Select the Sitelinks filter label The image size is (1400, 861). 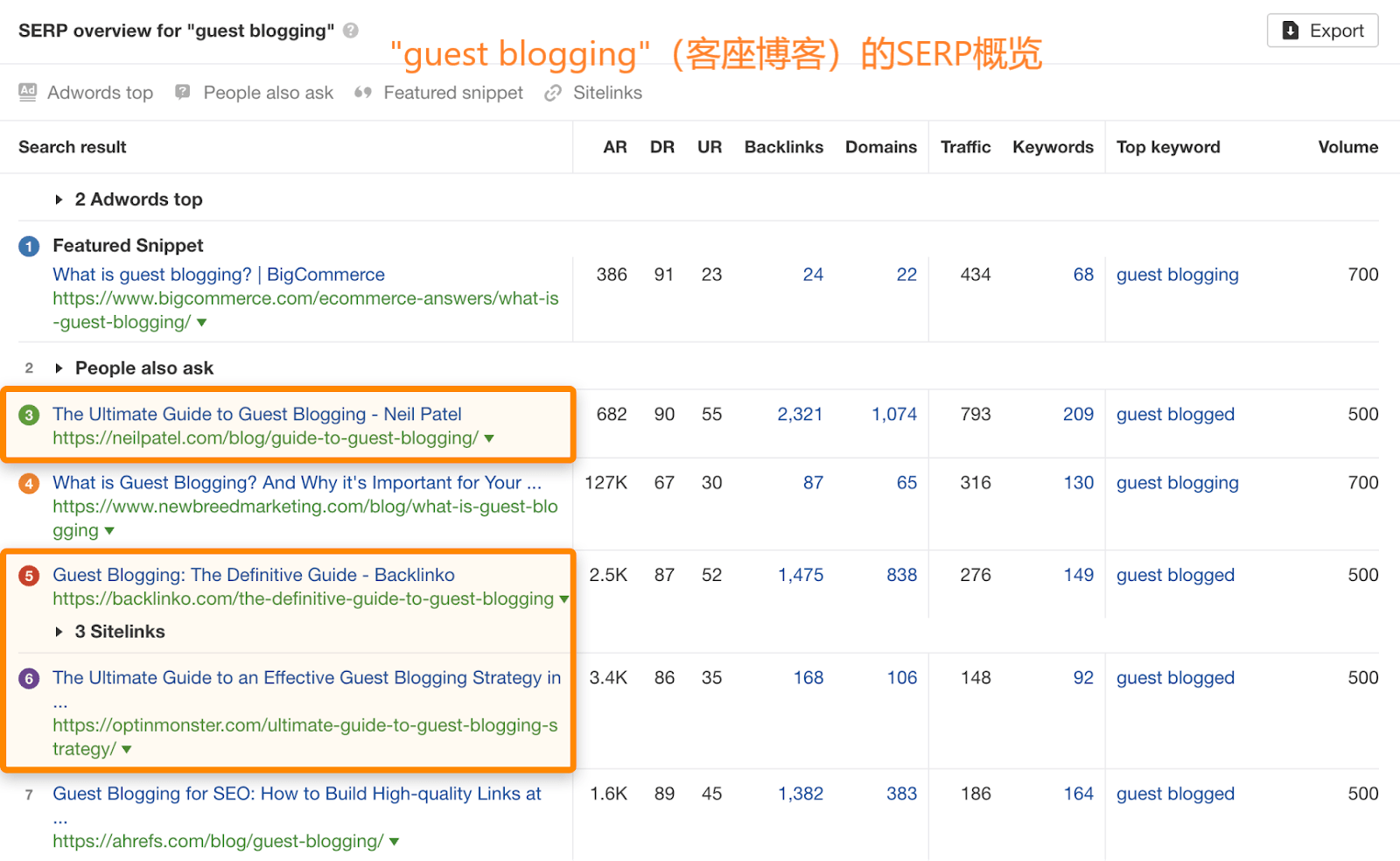[607, 93]
